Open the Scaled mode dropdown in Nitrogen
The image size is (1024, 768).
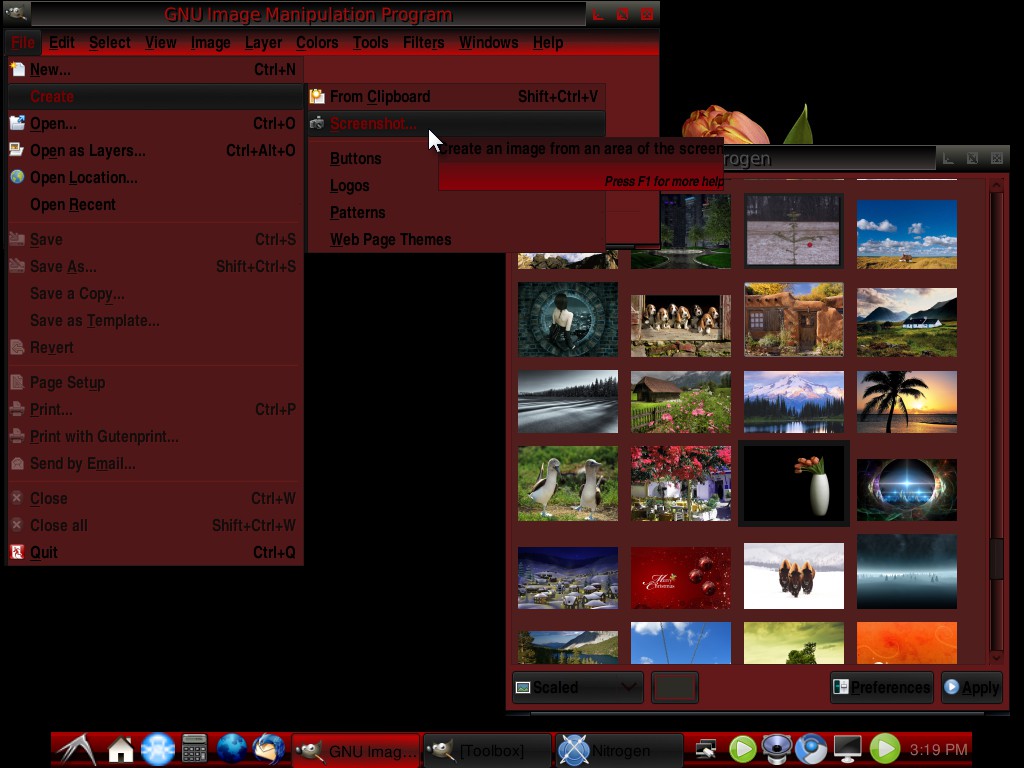click(x=577, y=687)
